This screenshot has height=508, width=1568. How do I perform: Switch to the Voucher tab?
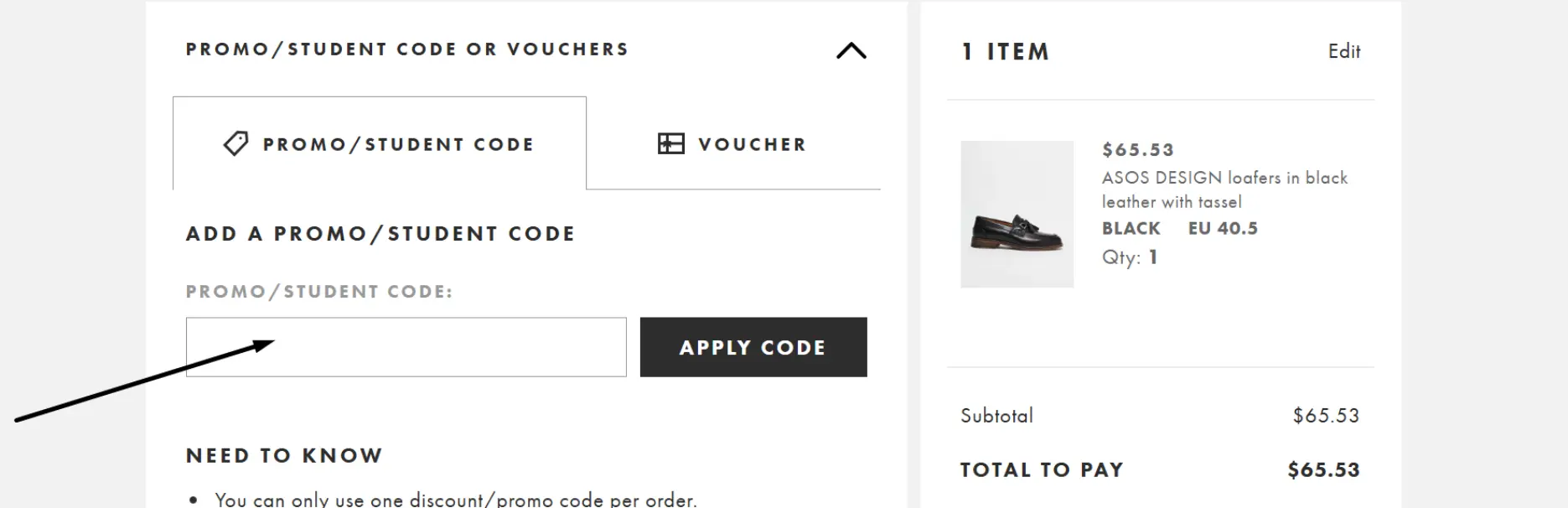click(733, 143)
